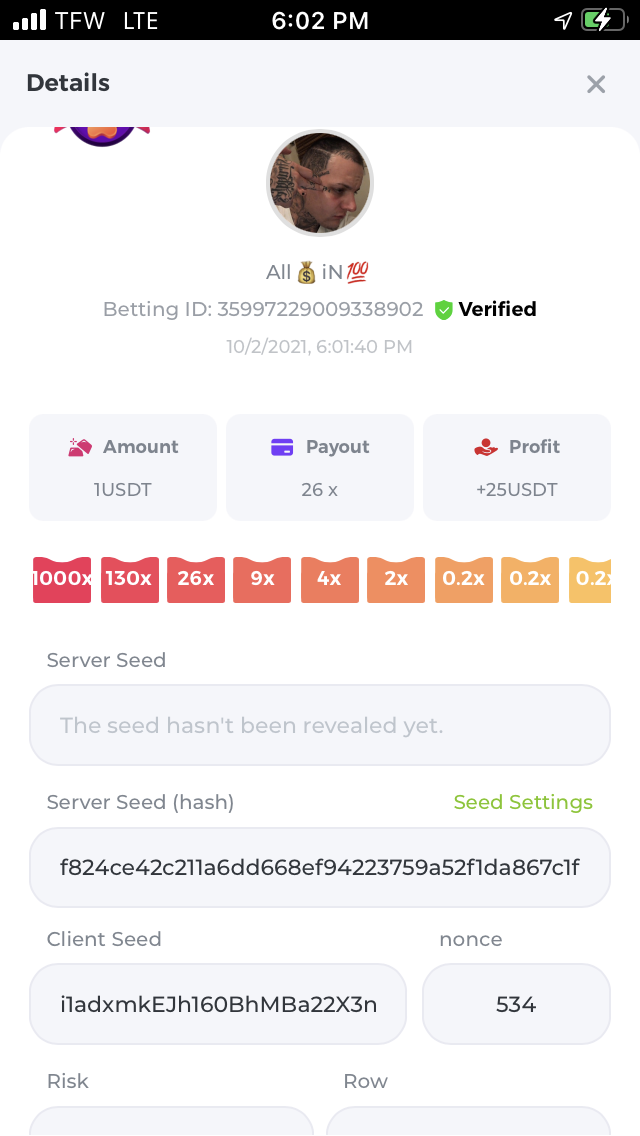Tap the Client Seed field

218,1004
